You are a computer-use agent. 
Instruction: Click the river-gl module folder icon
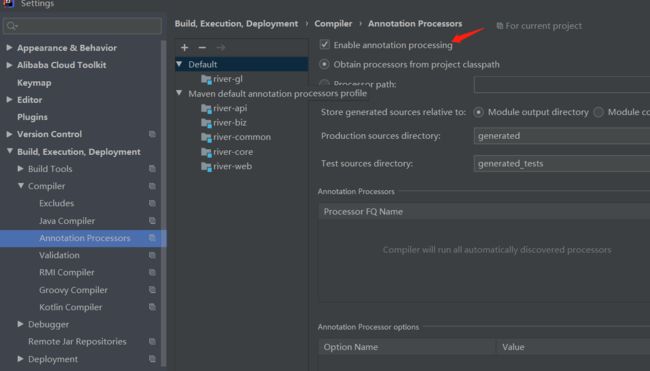(206, 79)
